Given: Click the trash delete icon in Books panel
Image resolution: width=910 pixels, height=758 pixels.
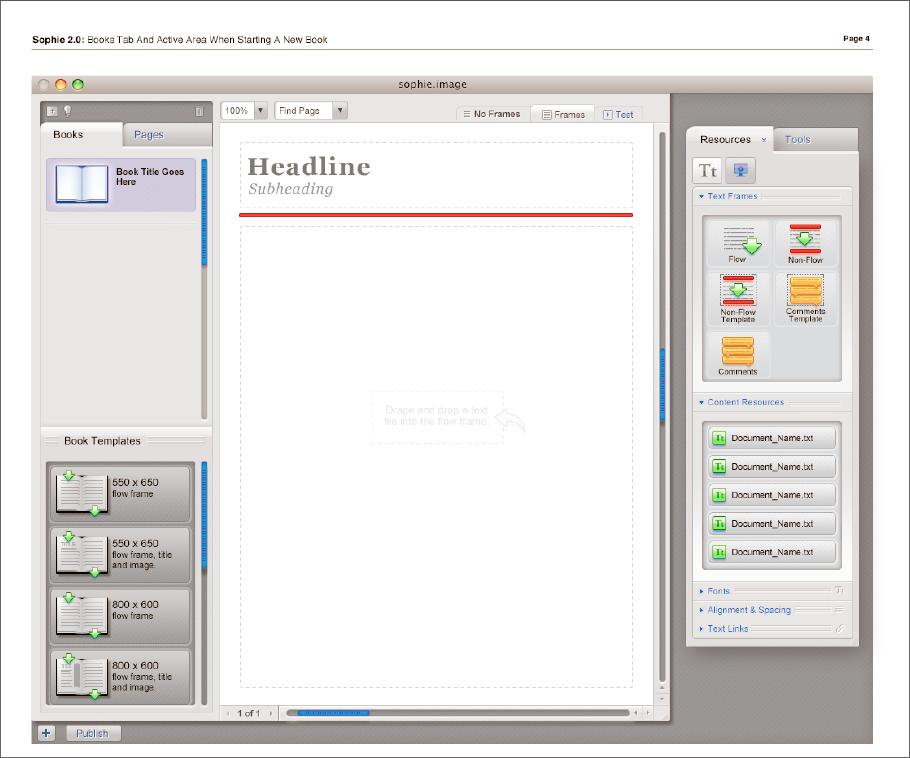Looking at the screenshot, I should pos(199,111).
